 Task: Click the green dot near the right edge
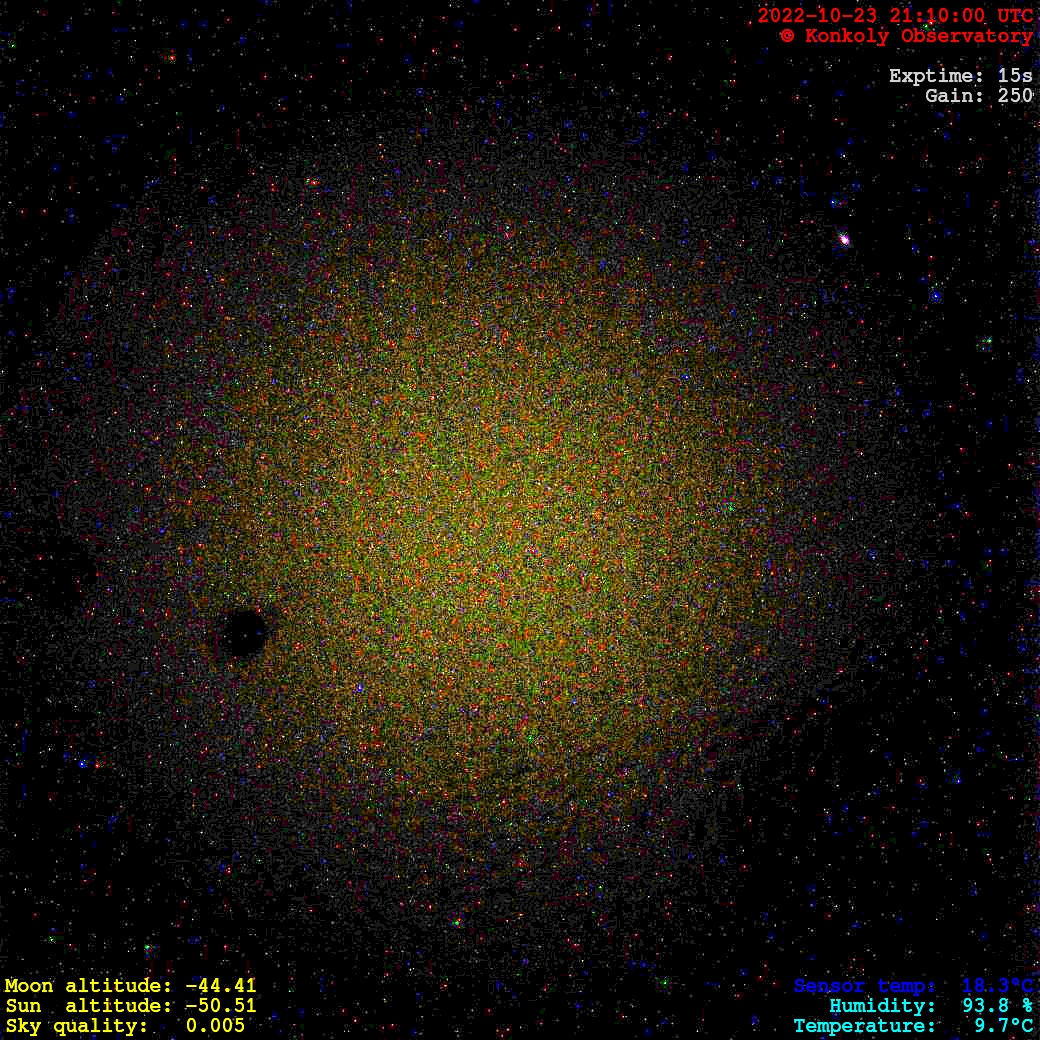(x=987, y=342)
